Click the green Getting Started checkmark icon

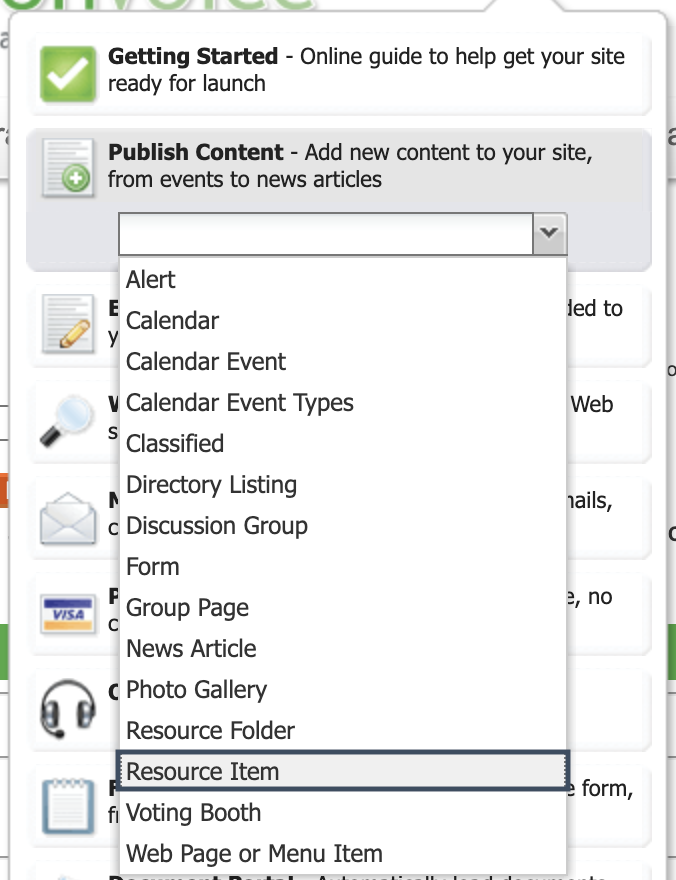[68, 74]
